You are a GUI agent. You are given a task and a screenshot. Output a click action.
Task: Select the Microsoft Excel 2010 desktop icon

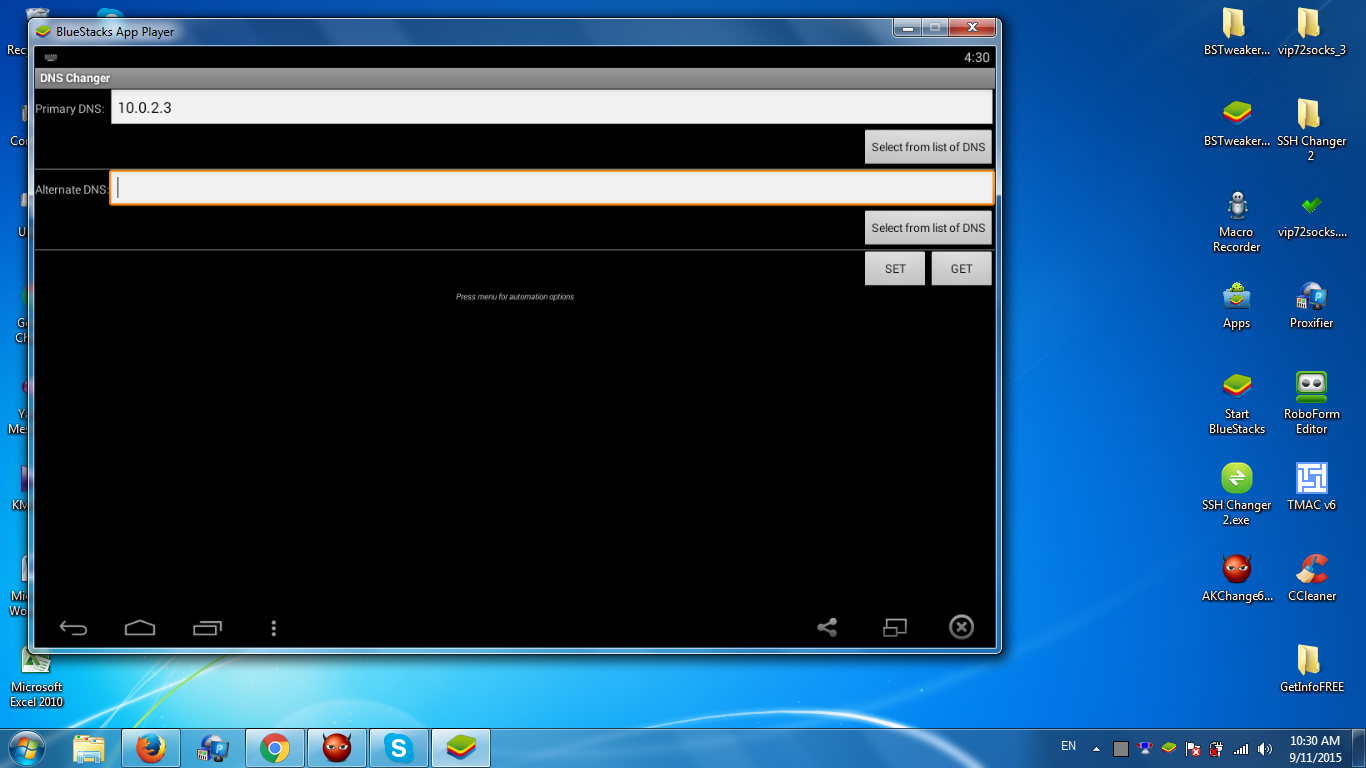[36, 677]
